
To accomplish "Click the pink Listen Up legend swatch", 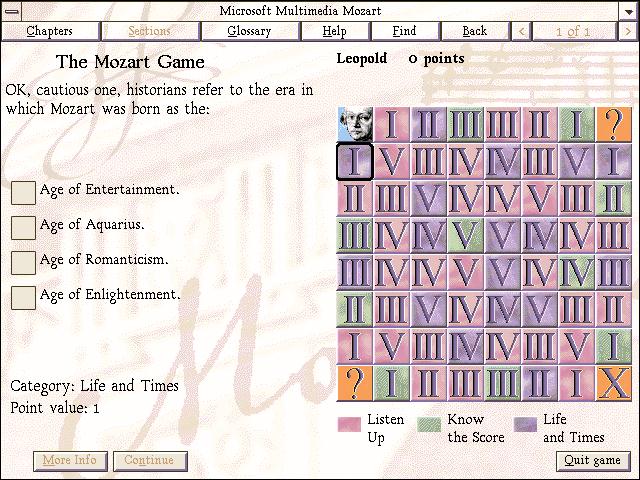I will point(349,424).
